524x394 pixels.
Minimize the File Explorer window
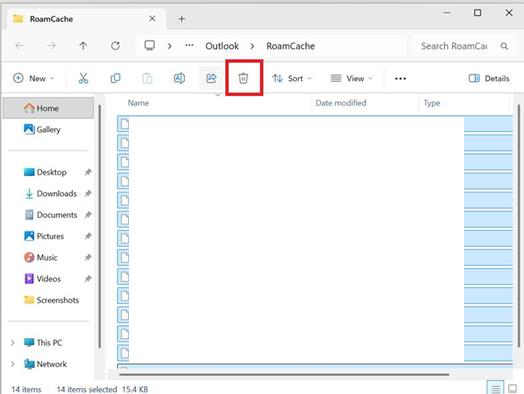(447, 13)
